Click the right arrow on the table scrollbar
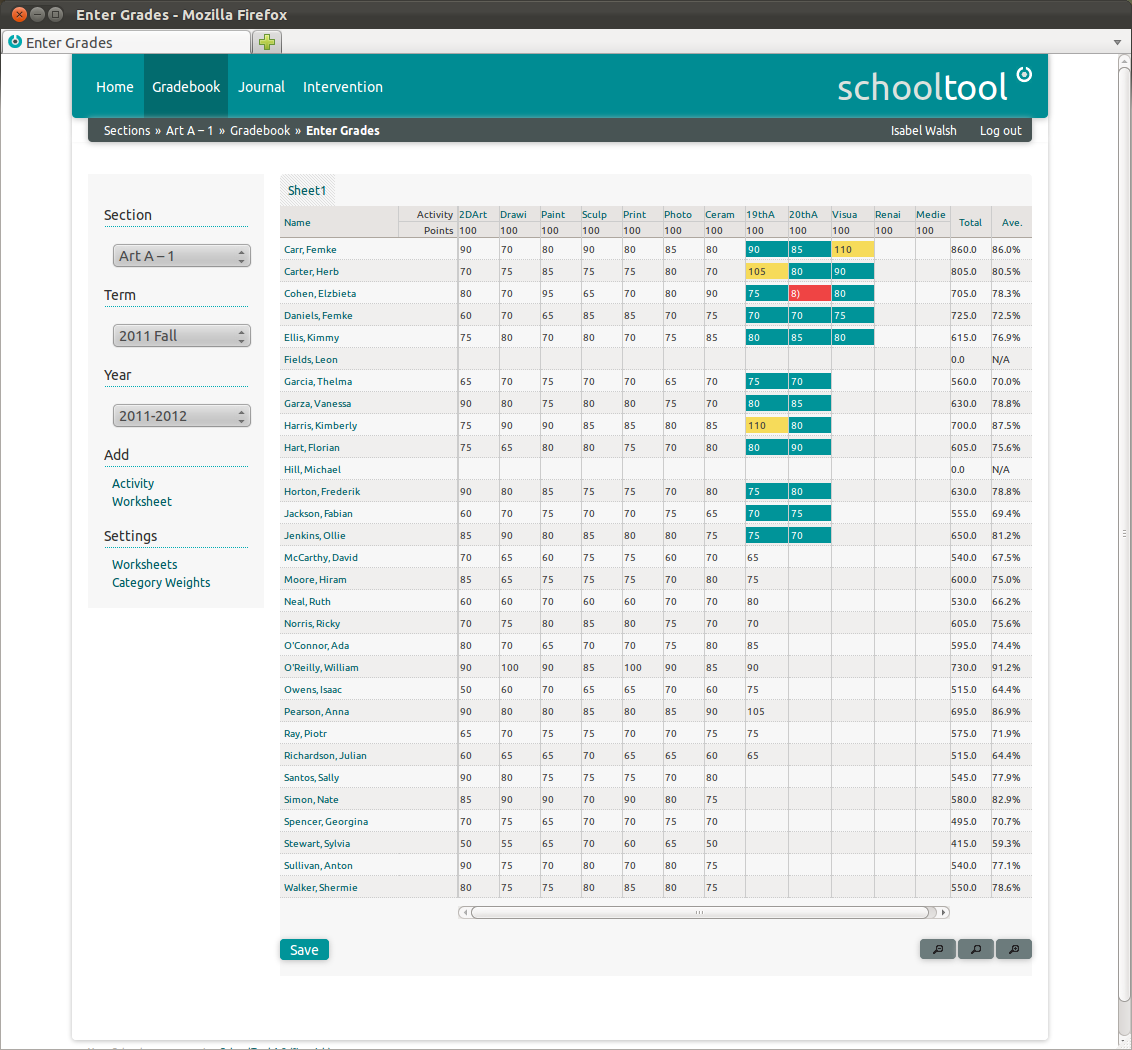The width and height of the screenshot is (1132, 1050). click(x=941, y=912)
